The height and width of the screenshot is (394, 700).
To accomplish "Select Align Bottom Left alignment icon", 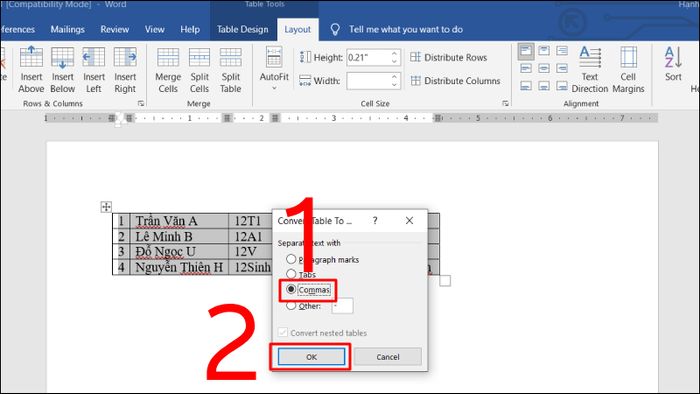I will [x=526, y=85].
